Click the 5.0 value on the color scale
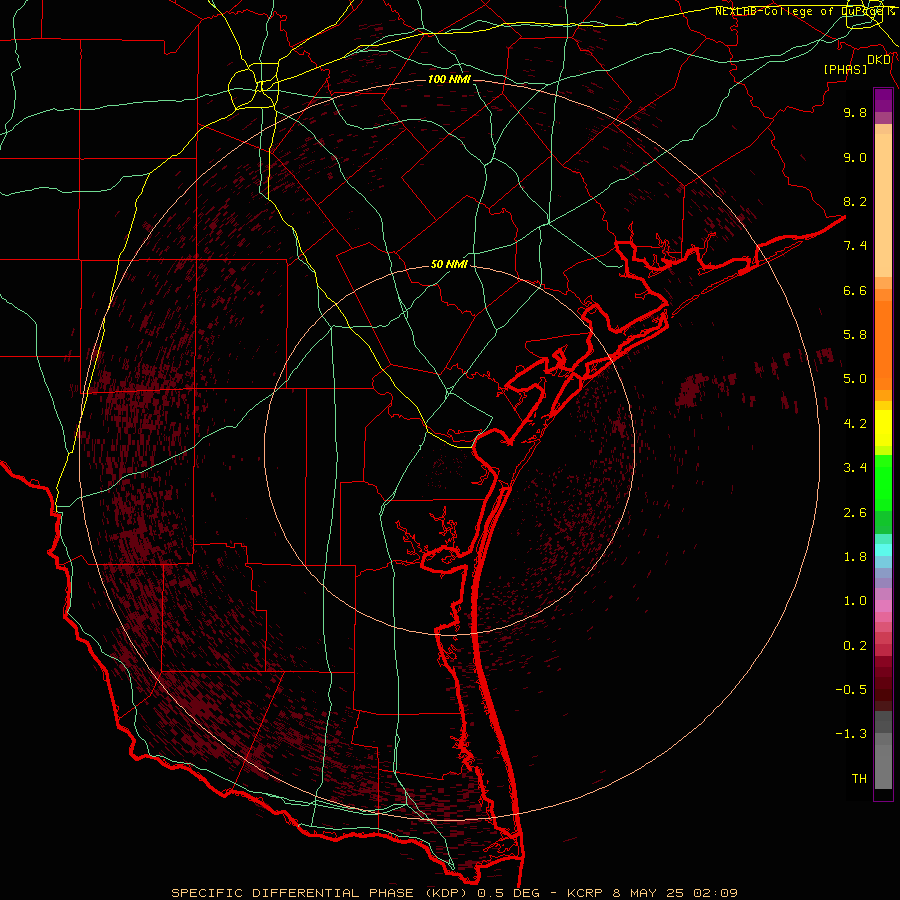This screenshot has height=900, width=900. point(855,379)
